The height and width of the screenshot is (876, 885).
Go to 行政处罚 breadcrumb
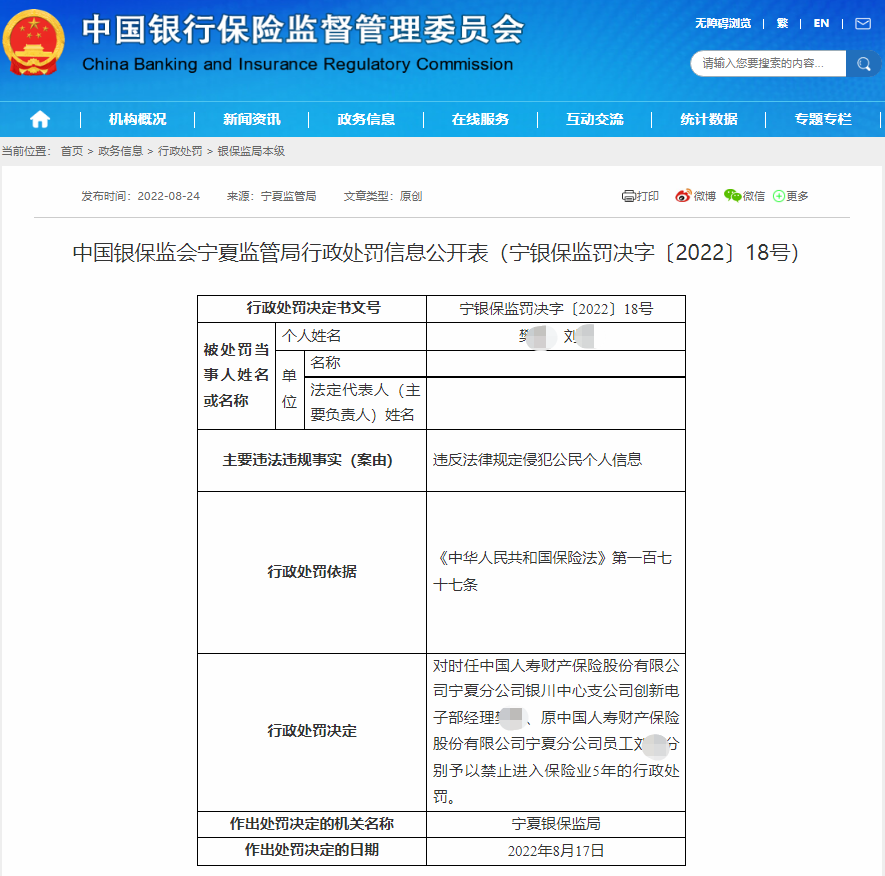click(x=180, y=151)
